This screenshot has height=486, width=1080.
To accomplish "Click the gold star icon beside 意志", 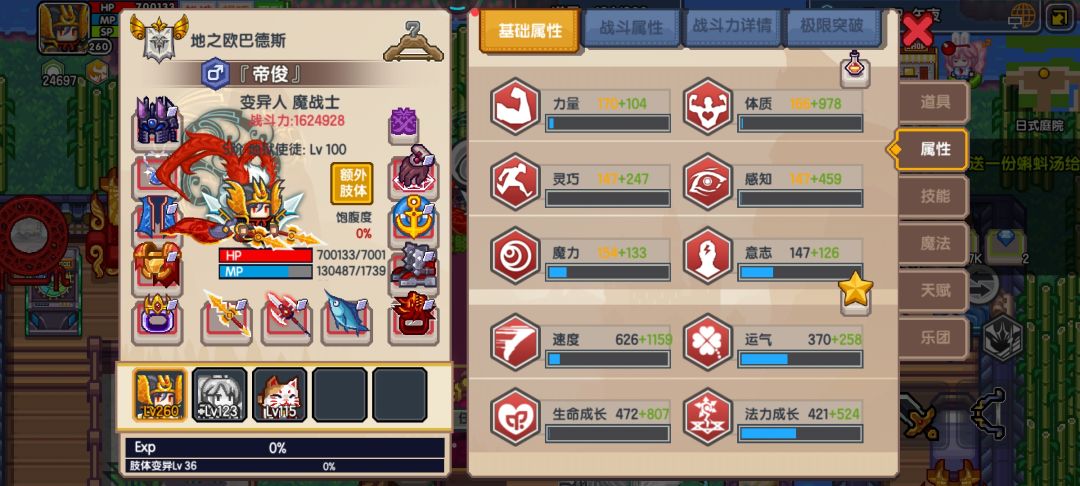I will click(x=855, y=292).
